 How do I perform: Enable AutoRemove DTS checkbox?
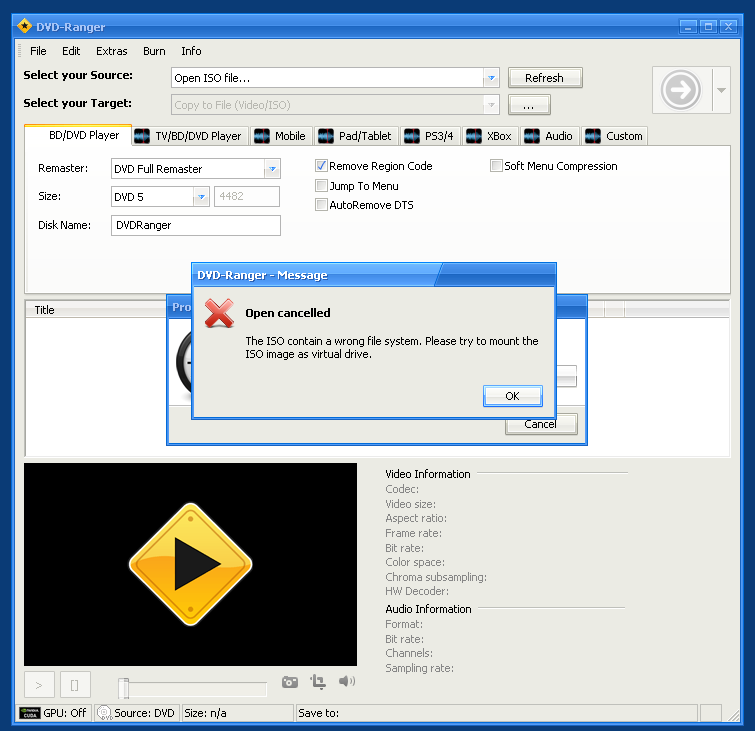[x=321, y=205]
